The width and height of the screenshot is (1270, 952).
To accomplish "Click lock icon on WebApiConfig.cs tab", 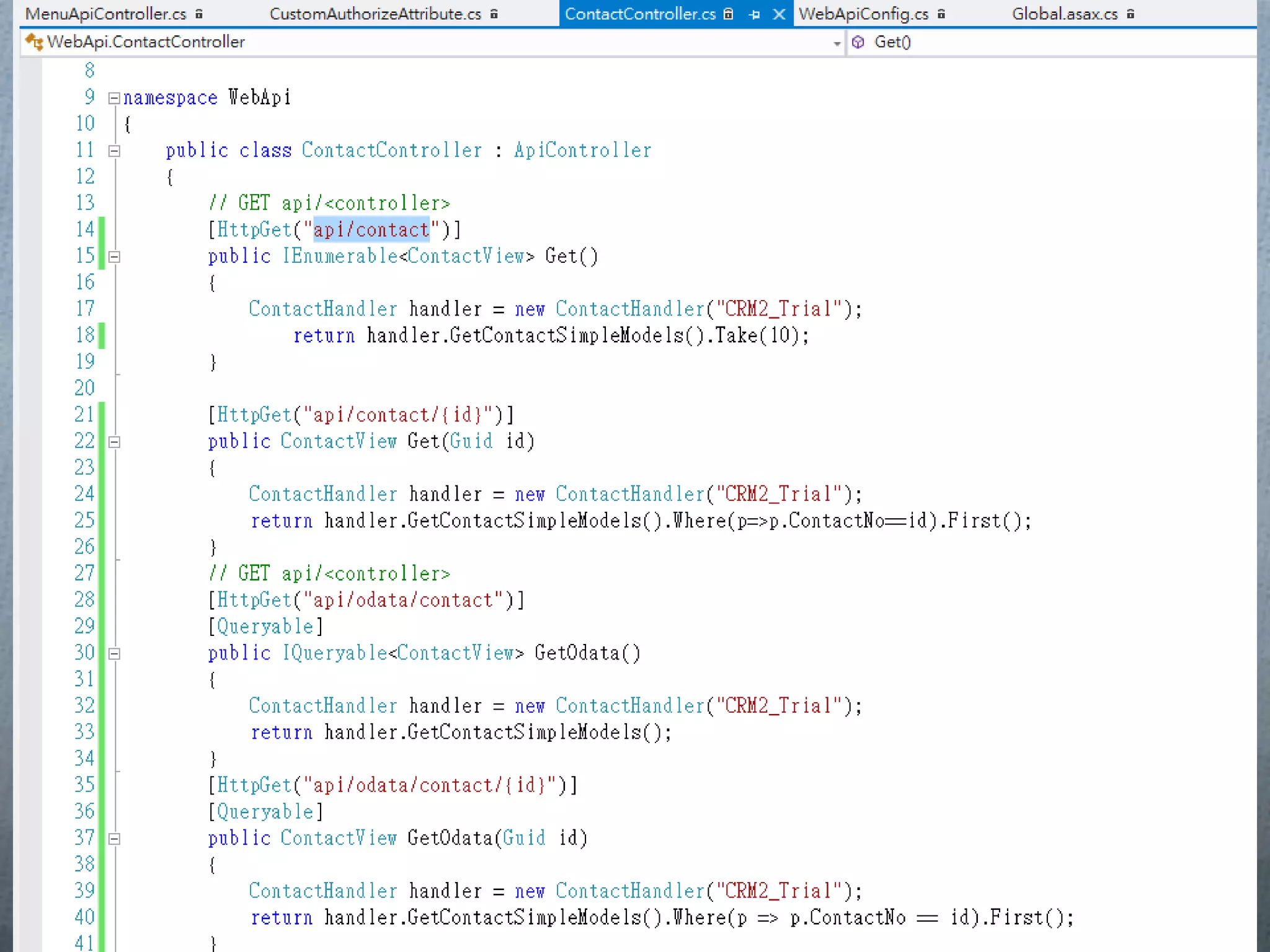I will [x=941, y=14].
